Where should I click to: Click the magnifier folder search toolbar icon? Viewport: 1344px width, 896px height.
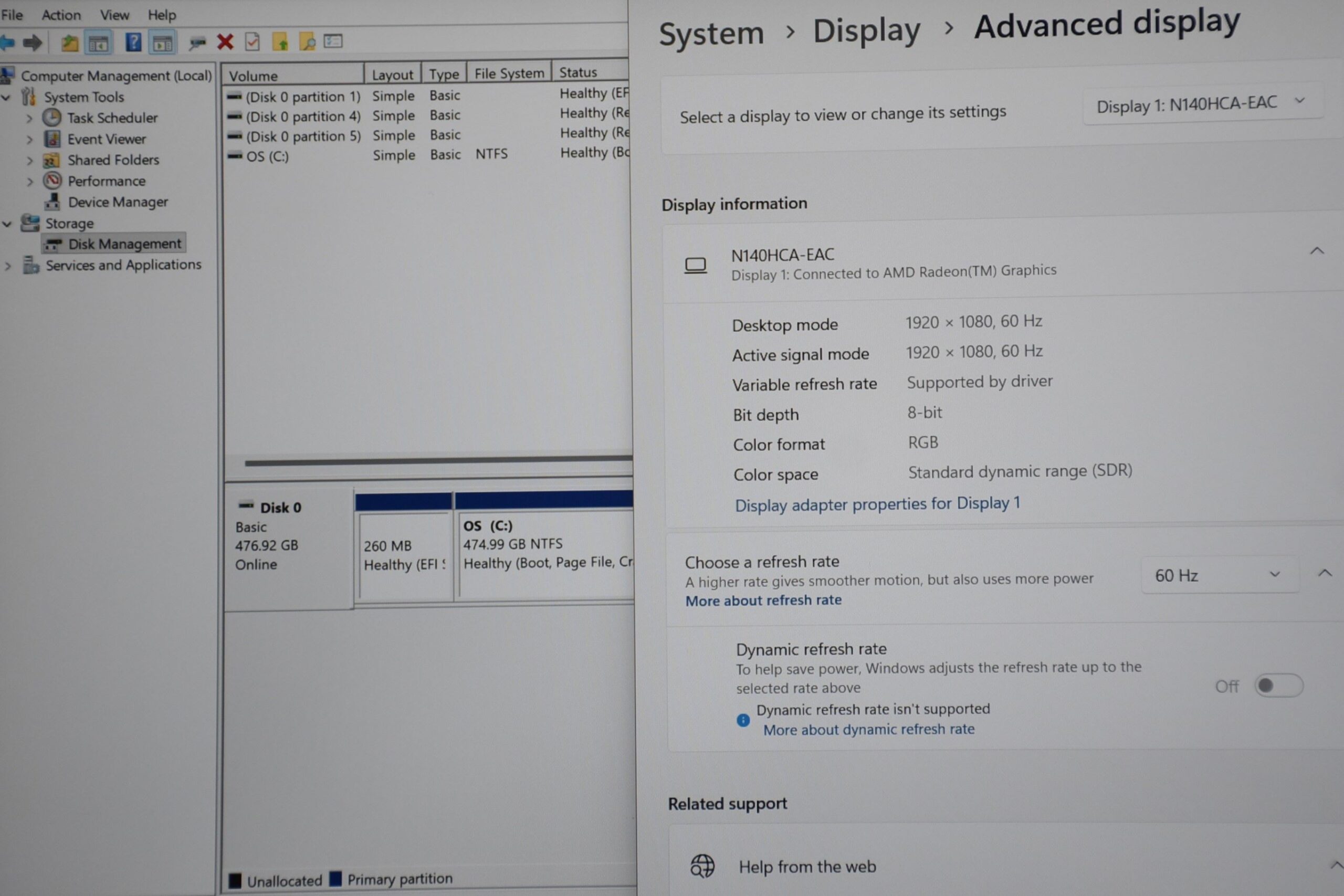click(x=308, y=41)
